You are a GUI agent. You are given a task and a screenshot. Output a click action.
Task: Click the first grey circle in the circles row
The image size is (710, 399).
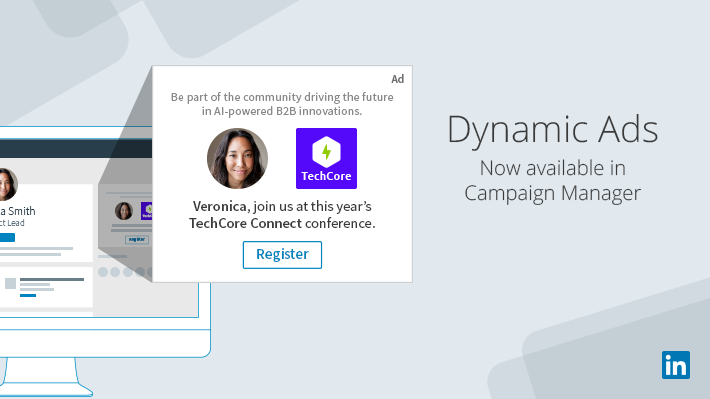[x=103, y=272]
